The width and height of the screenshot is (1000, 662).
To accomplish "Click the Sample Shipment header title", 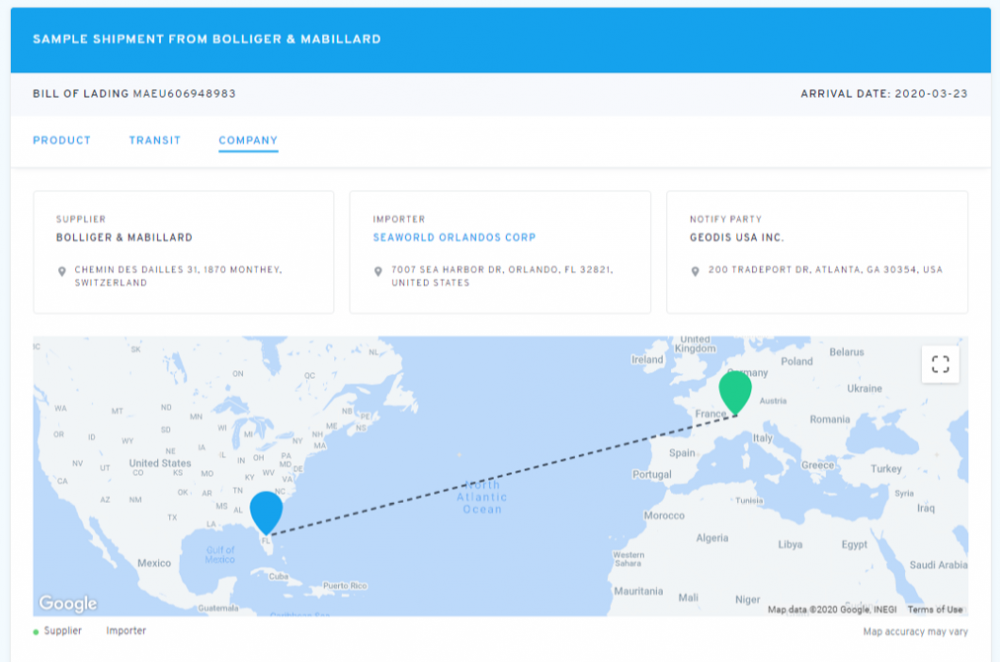I will pos(206,39).
